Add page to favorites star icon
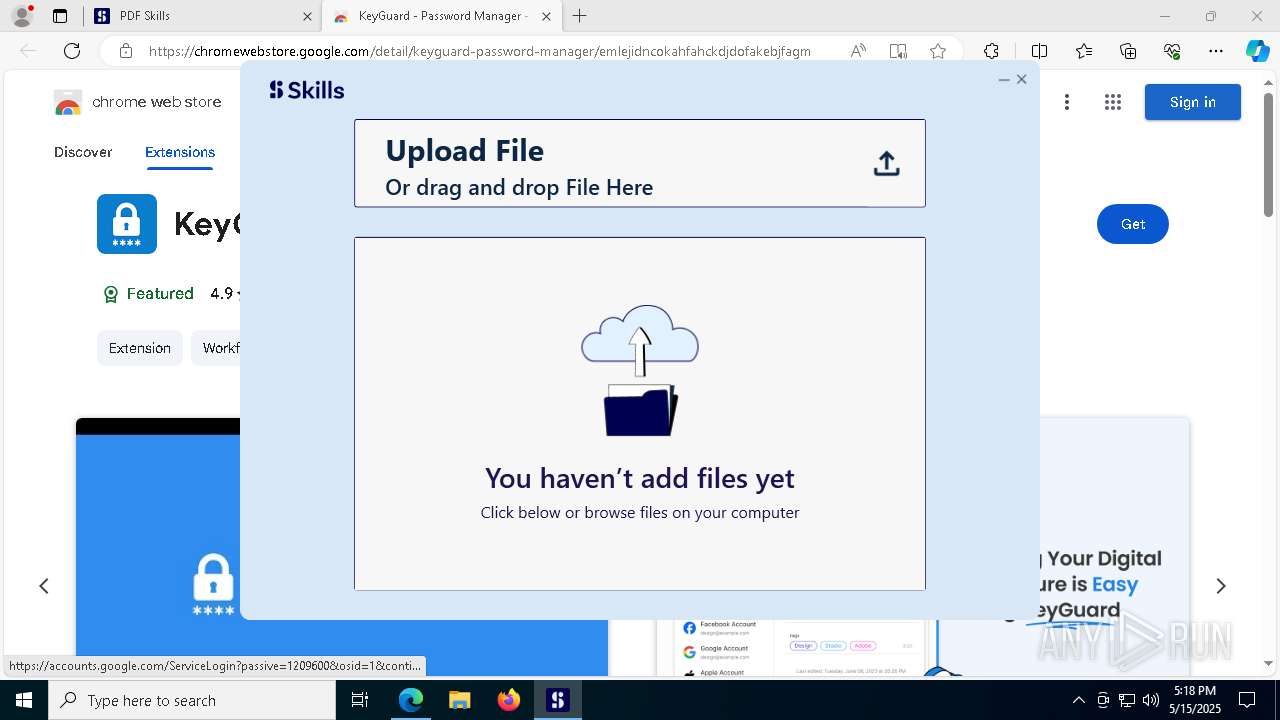Image resolution: width=1280 pixels, height=720 pixels. (x=937, y=51)
